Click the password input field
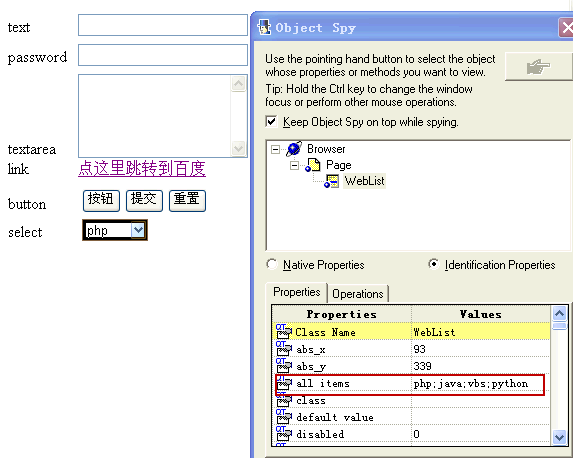This screenshot has height=458, width=573. (x=163, y=55)
